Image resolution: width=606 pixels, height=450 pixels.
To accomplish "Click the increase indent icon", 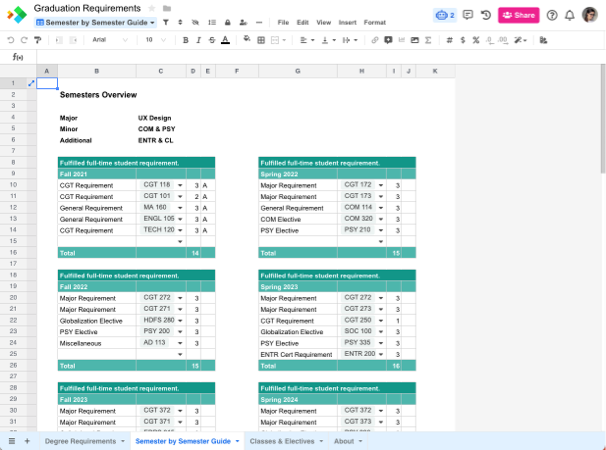I will point(73,40).
